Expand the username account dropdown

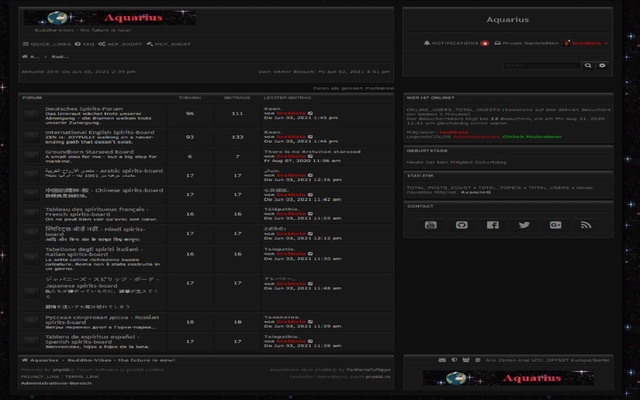pos(582,44)
